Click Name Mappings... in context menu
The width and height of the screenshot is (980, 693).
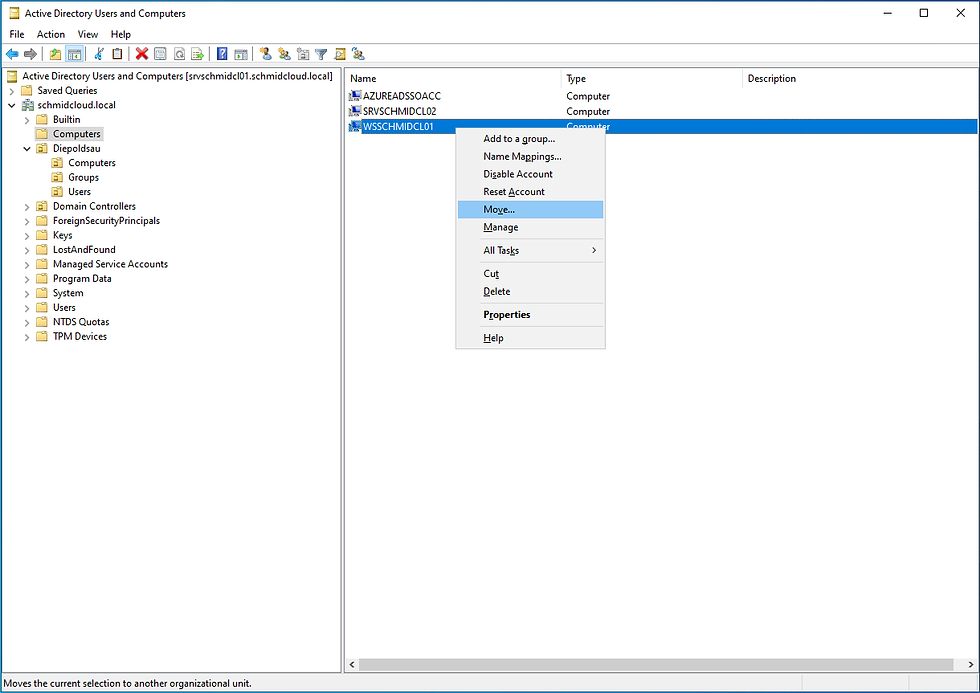point(531,157)
